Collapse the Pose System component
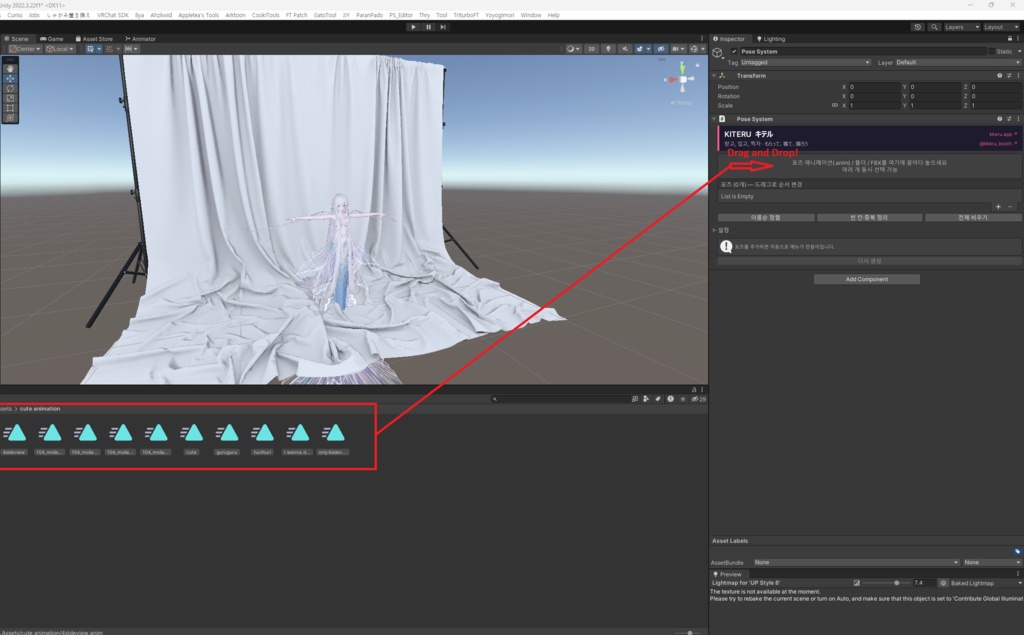Screen dimensions: 1024x635 tap(714, 119)
